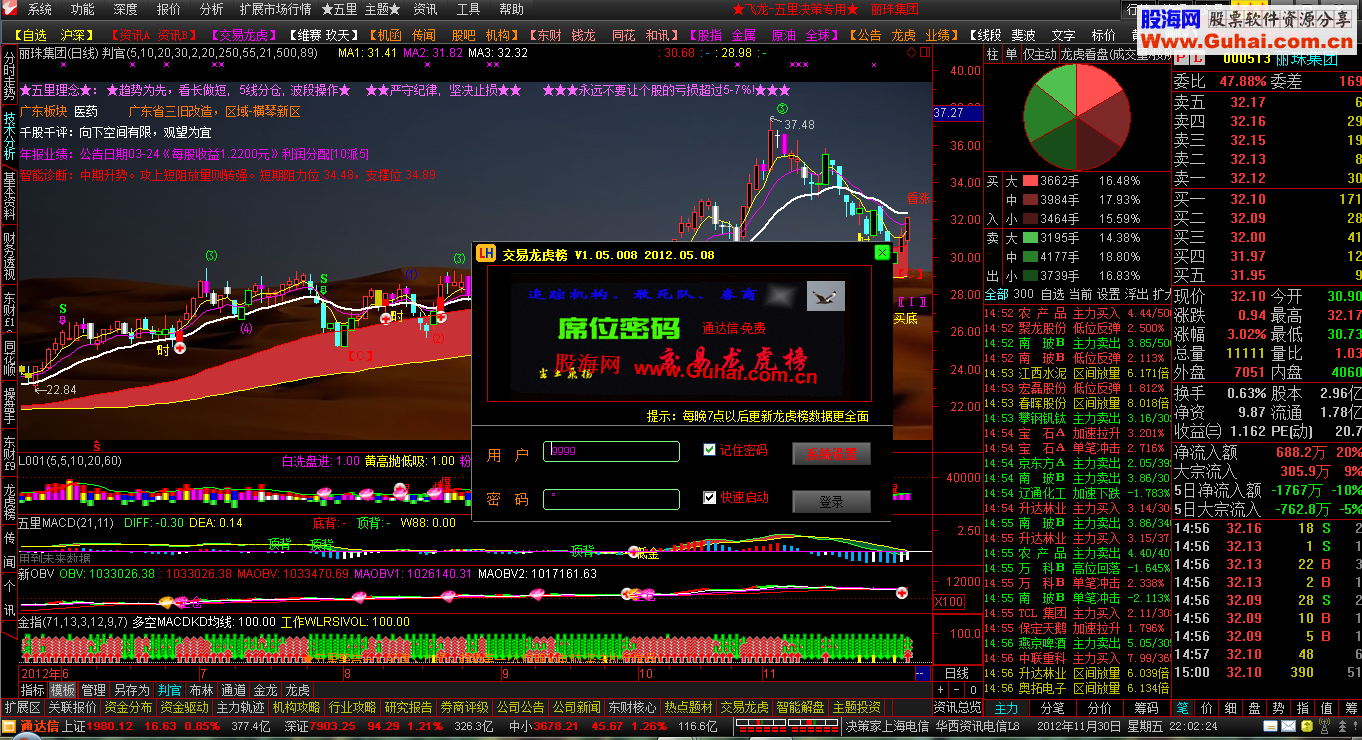Open the 基本资料 vertical side tab

8,195
